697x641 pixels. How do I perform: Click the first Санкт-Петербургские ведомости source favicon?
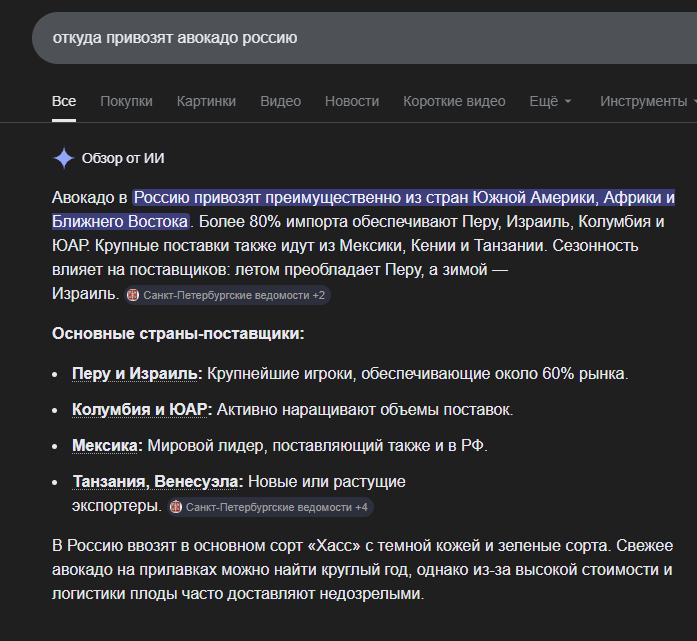(x=133, y=296)
